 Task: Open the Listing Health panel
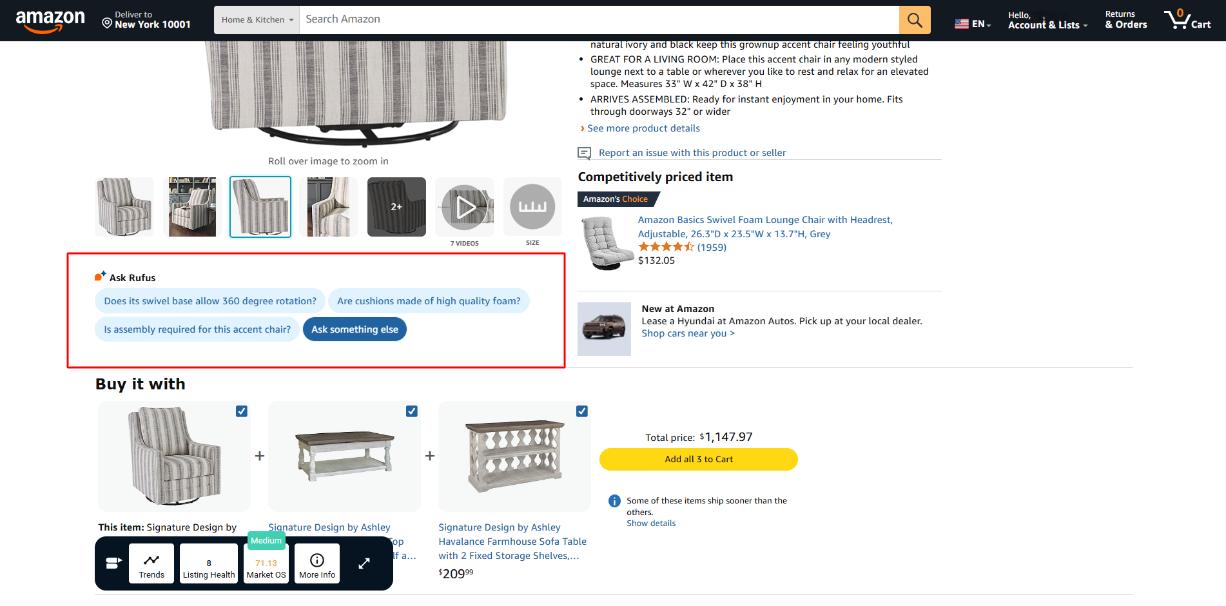(208, 563)
